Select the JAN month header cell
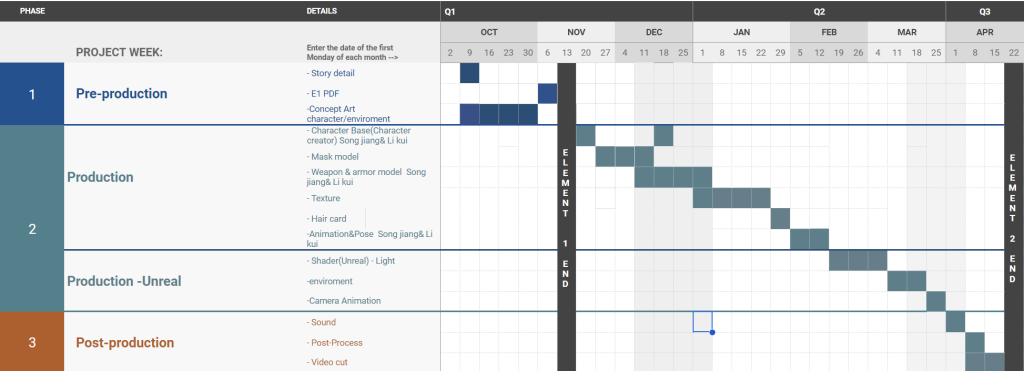Image resolution: width=1024 pixels, height=371 pixels. [741, 32]
